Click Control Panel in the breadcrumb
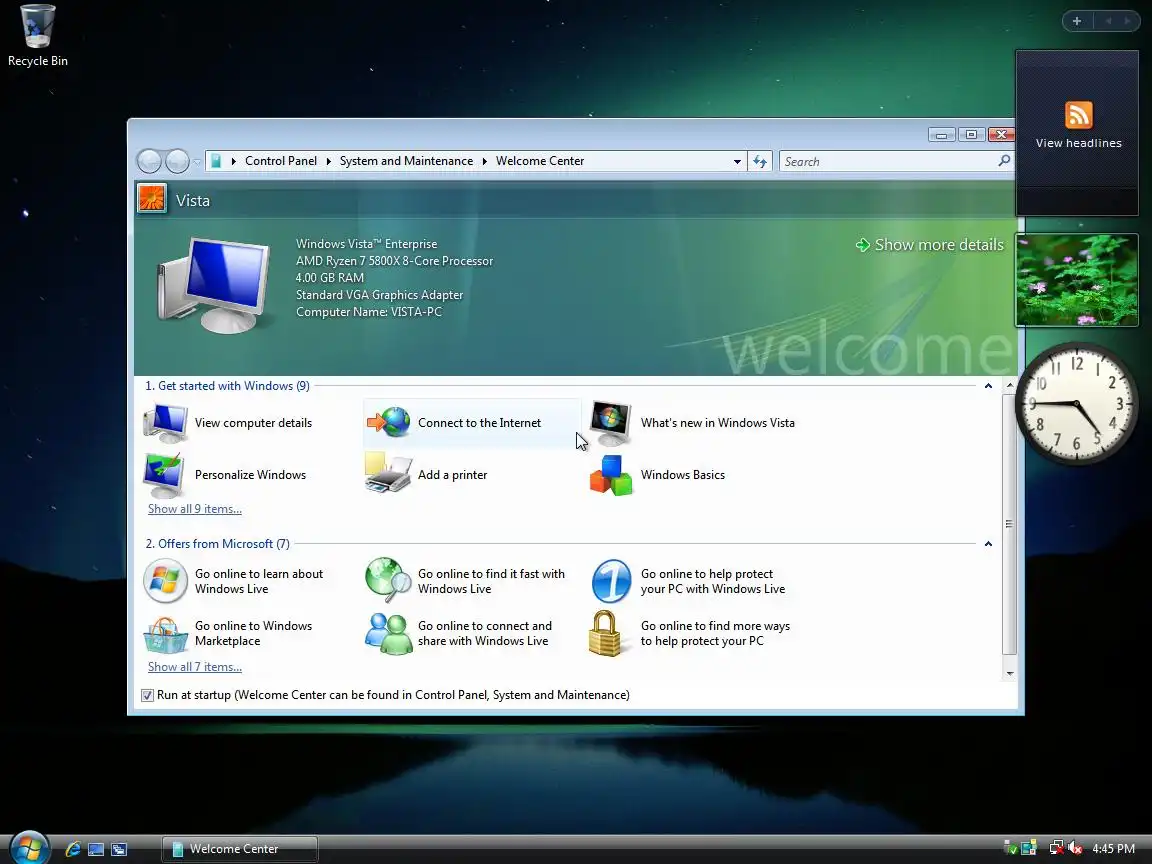This screenshot has width=1152, height=864. pyautogui.click(x=281, y=161)
